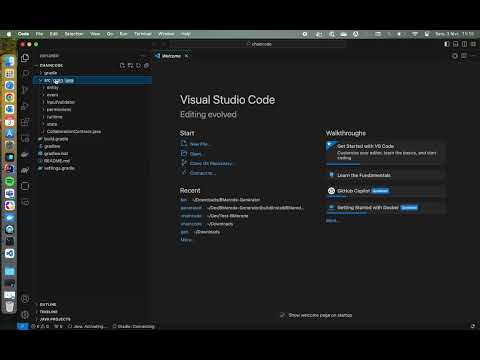Image resolution: width=480 pixels, height=360 pixels.
Task: Expand the state folder
Action: (x=92, y=124)
